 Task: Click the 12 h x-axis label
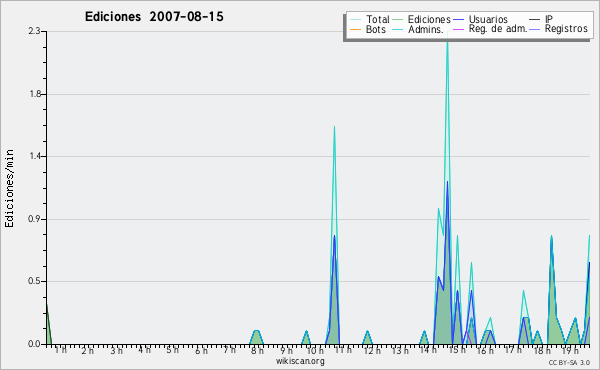(372, 350)
